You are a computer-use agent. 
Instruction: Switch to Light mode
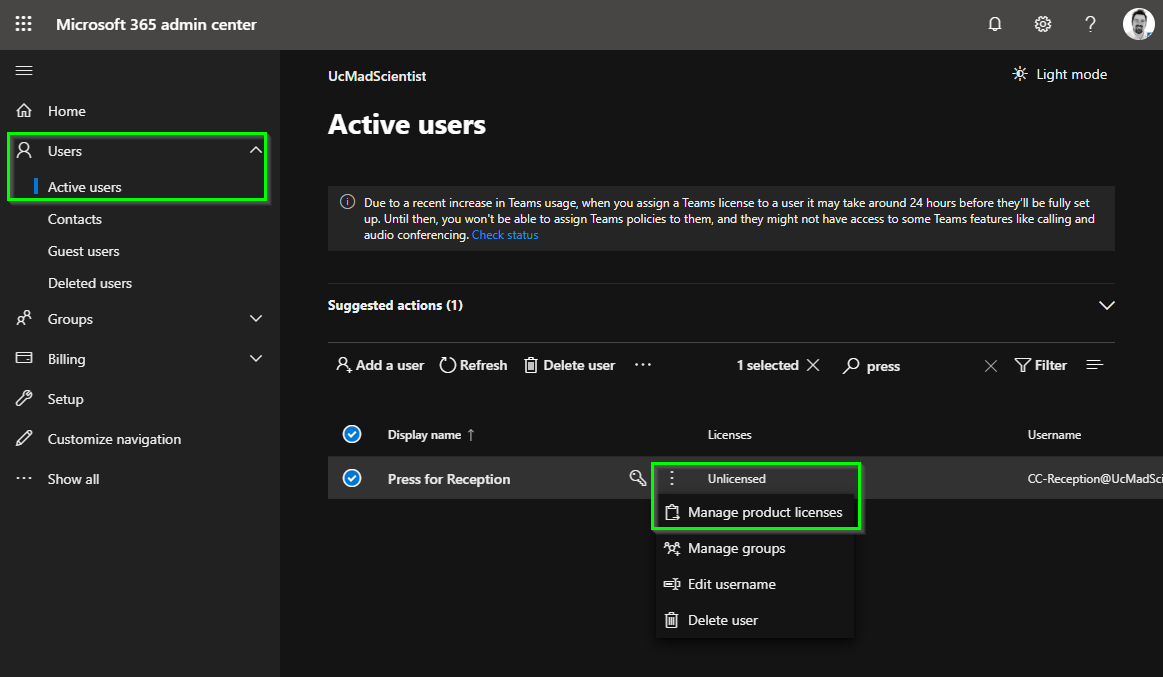tap(1059, 73)
